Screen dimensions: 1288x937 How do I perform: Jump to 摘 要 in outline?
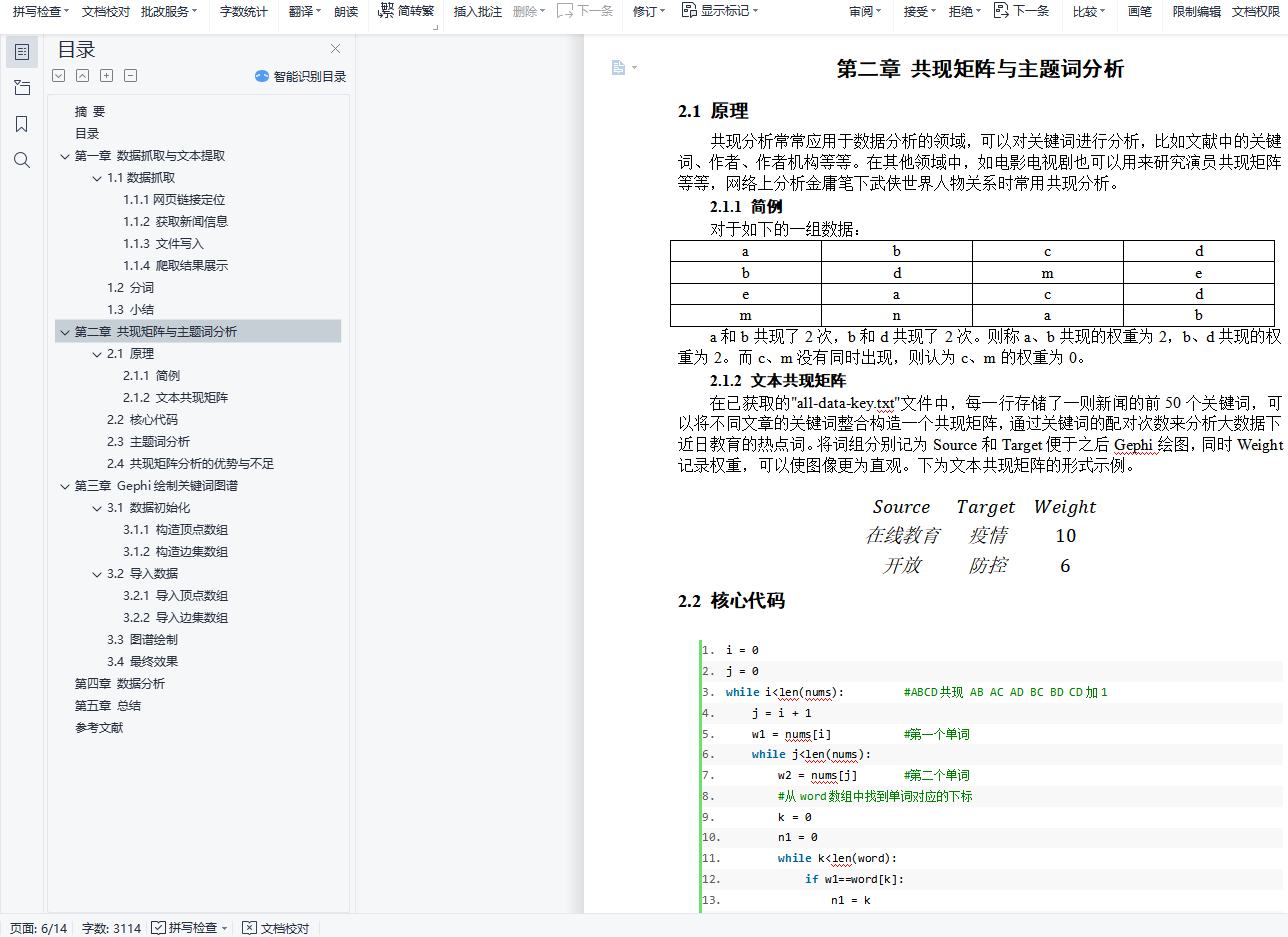pyautogui.click(x=90, y=112)
